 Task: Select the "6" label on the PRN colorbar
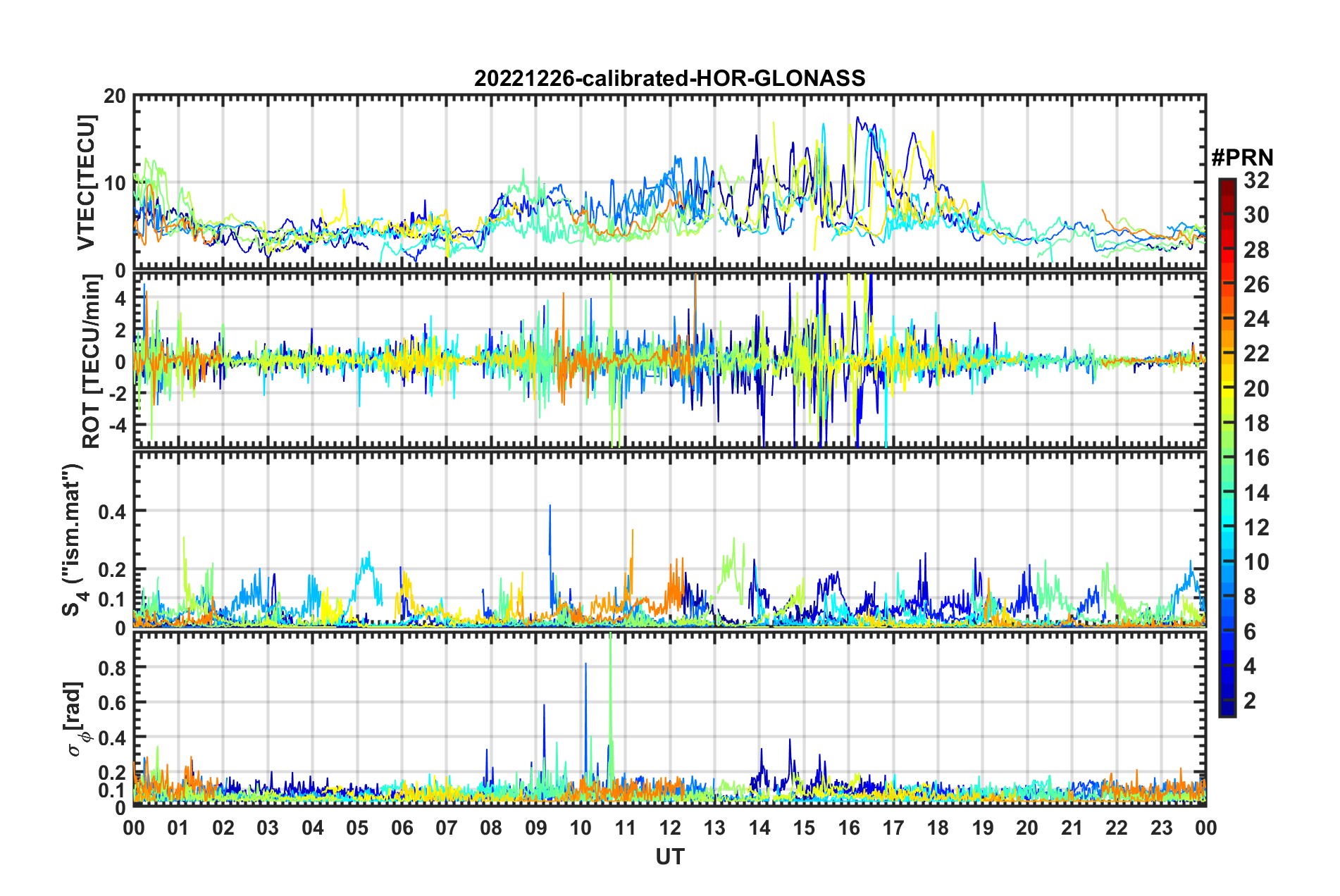click(x=1251, y=632)
